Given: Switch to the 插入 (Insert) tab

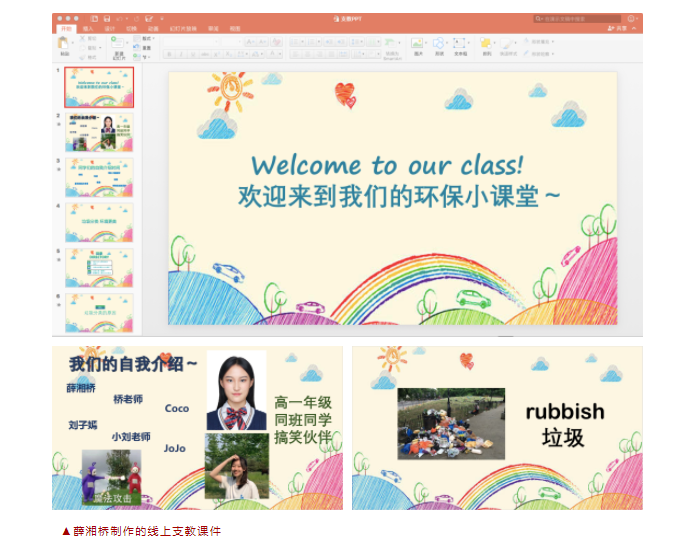Looking at the screenshot, I should 88,29.
